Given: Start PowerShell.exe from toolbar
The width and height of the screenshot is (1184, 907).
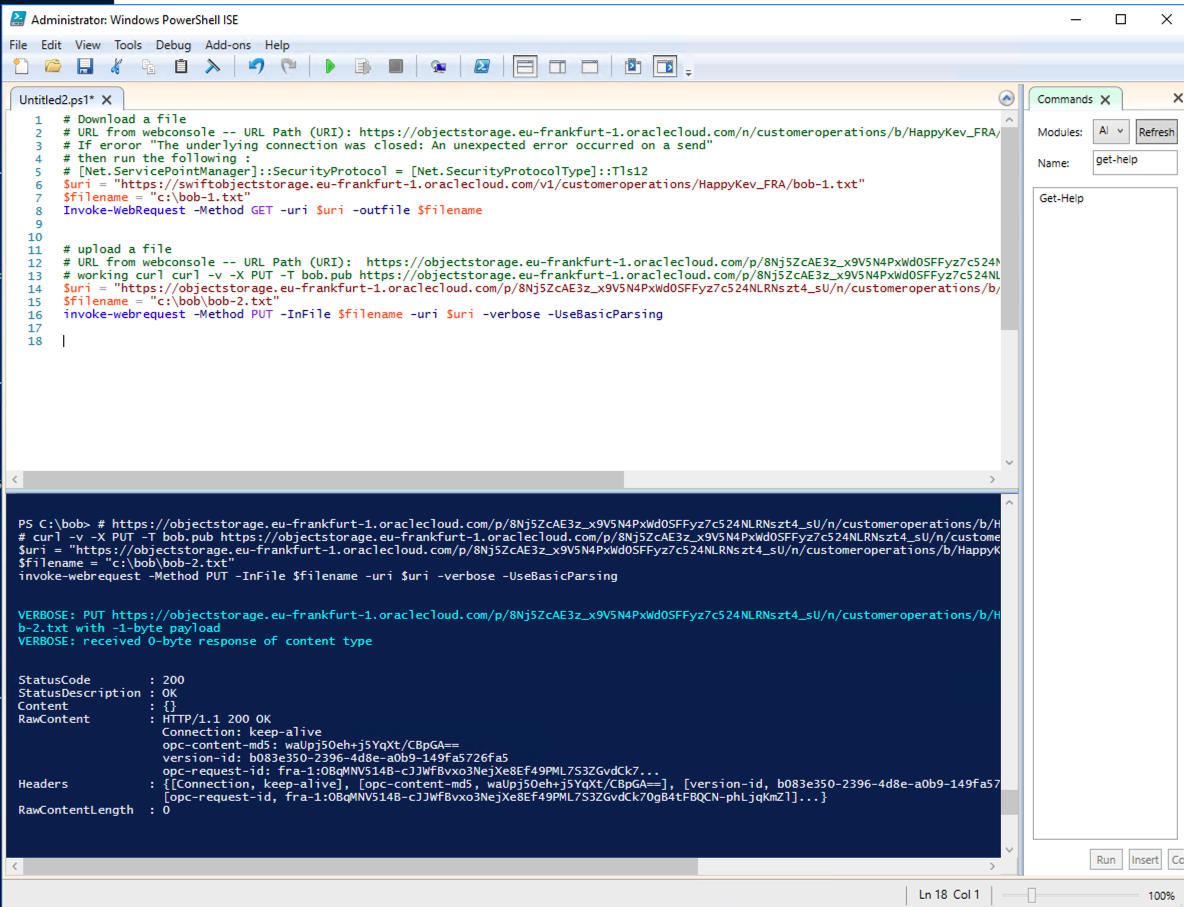Looking at the screenshot, I should click(x=481, y=66).
